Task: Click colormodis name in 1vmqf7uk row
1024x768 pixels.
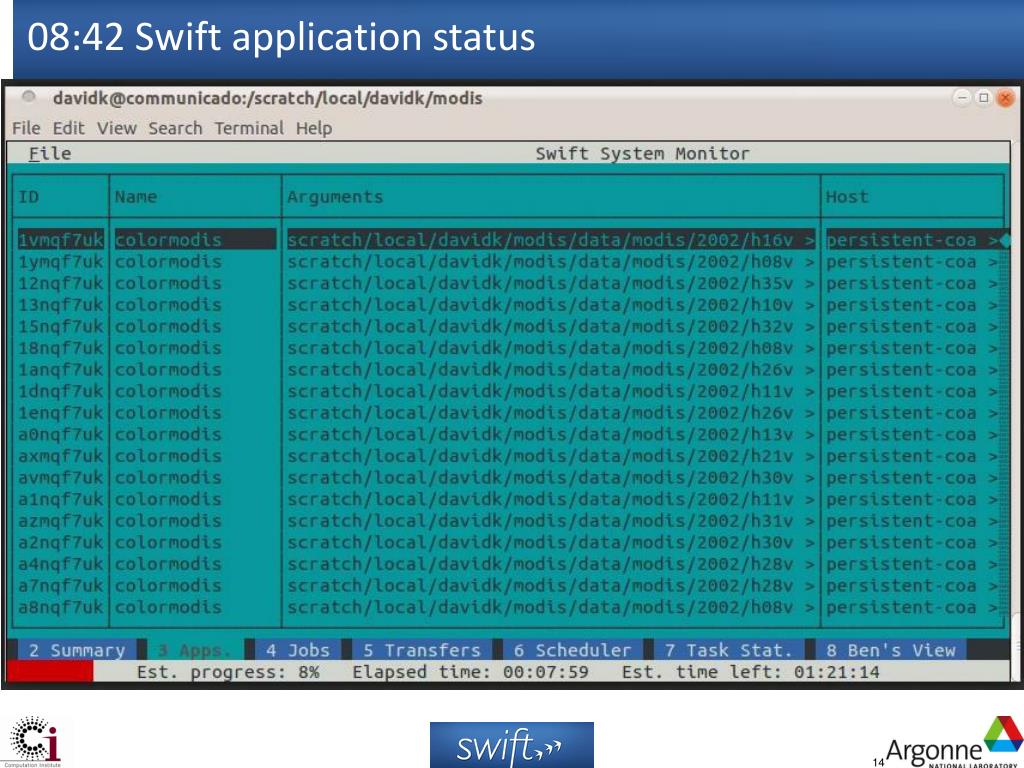Action: [195, 240]
